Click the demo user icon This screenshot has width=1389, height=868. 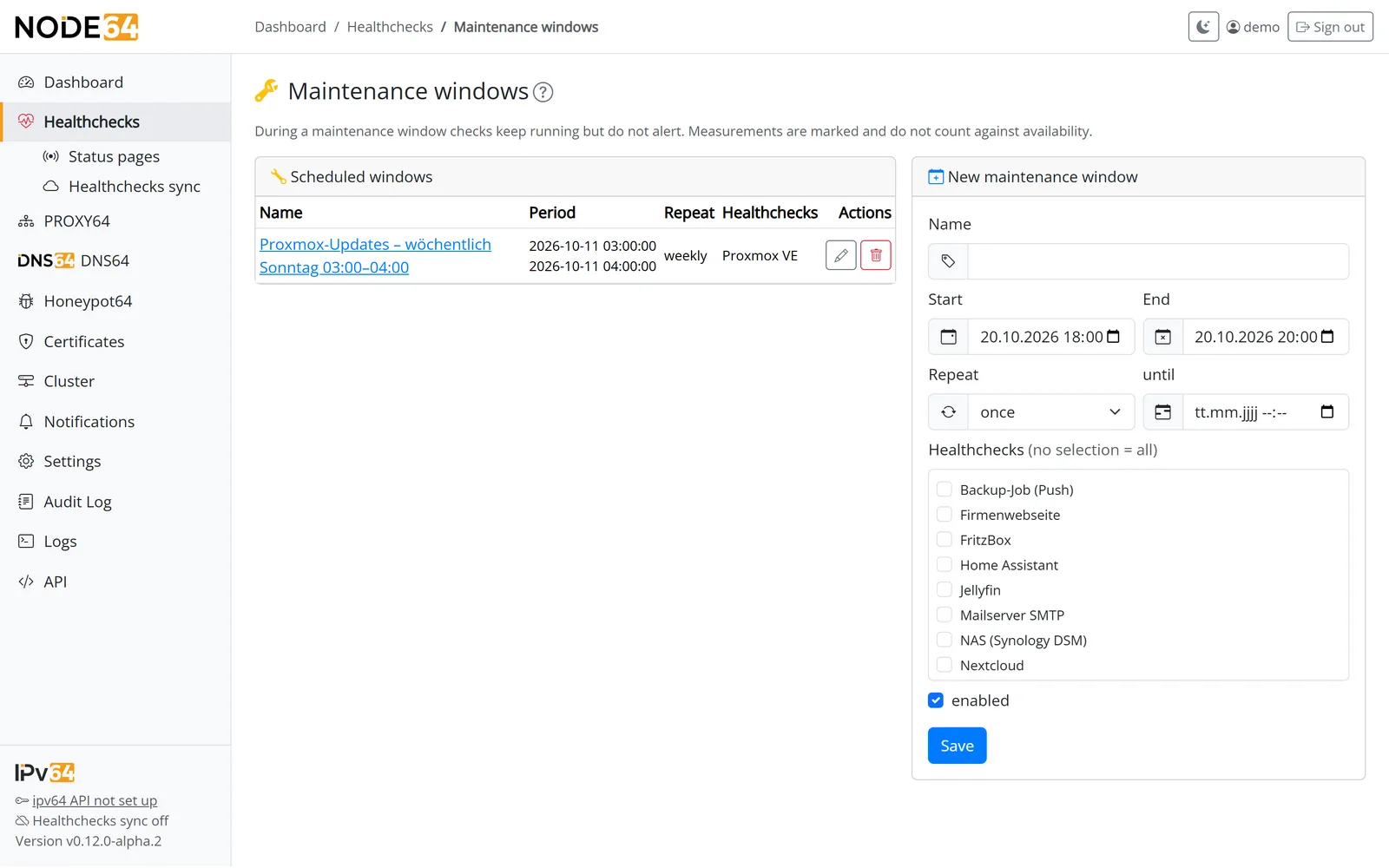pos(1233,27)
